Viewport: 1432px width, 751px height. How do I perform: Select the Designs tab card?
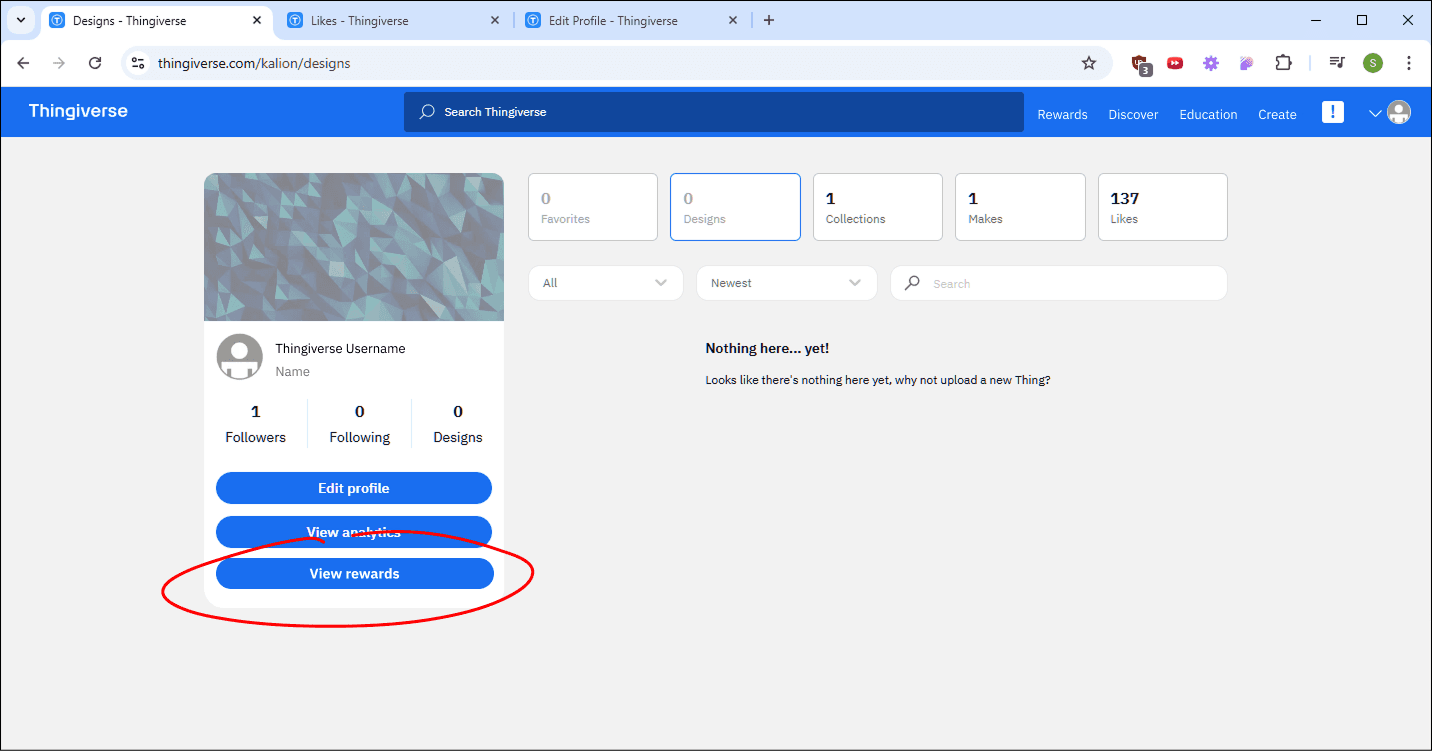point(735,207)
